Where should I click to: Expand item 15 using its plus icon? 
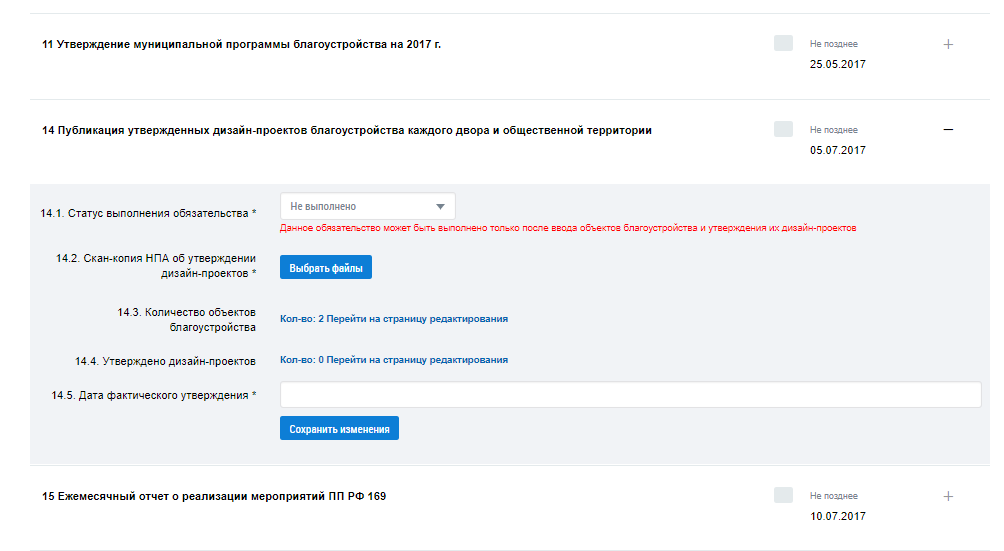(x=948, y=496)
